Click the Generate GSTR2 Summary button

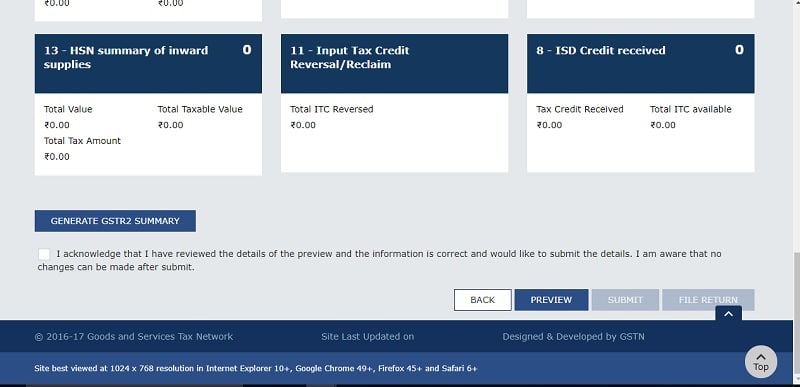[115, 221]
